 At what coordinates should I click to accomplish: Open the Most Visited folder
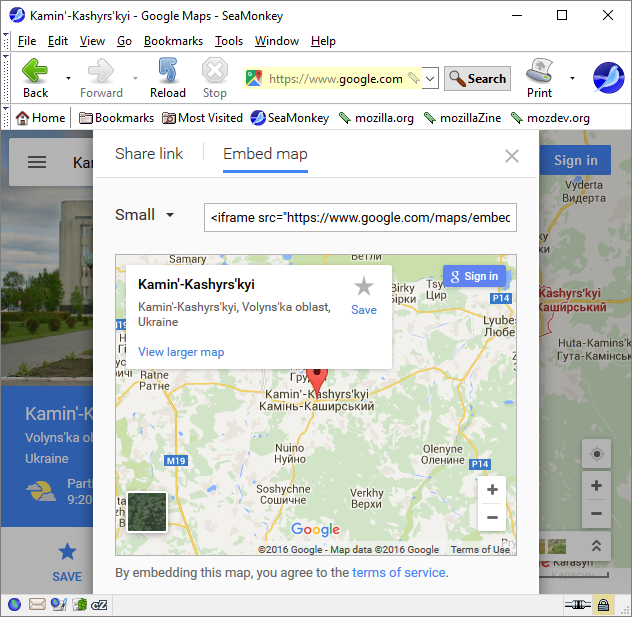coord(202,118)
